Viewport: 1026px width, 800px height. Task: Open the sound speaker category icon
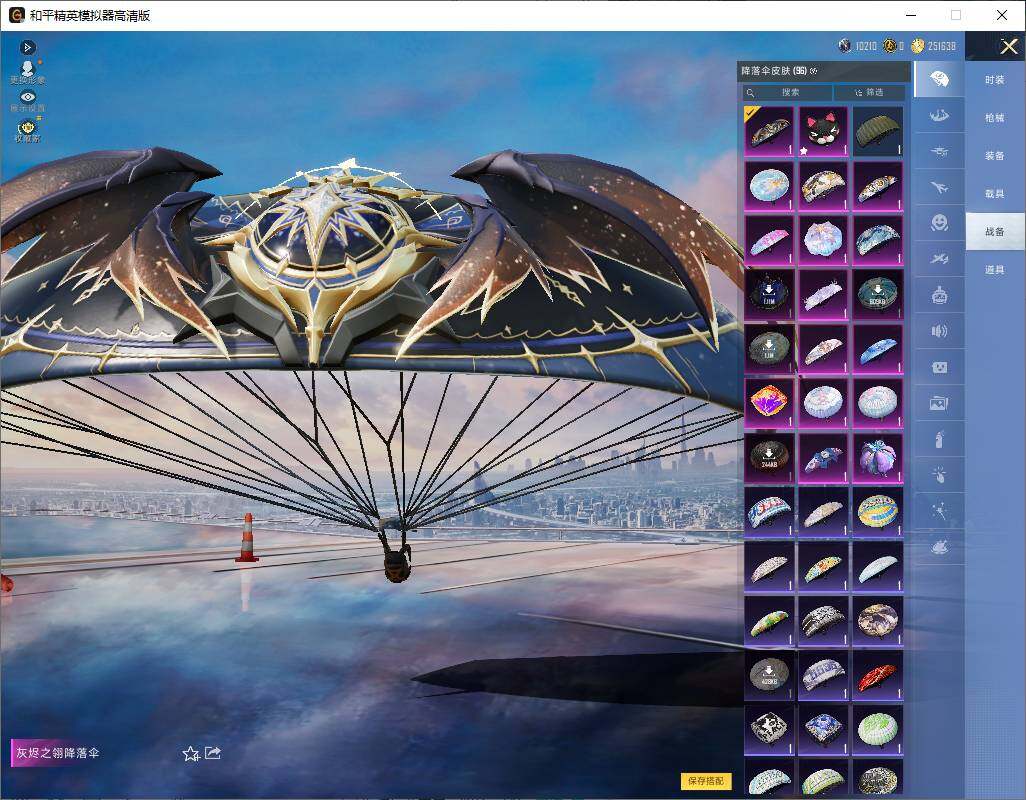pos(939,331)
